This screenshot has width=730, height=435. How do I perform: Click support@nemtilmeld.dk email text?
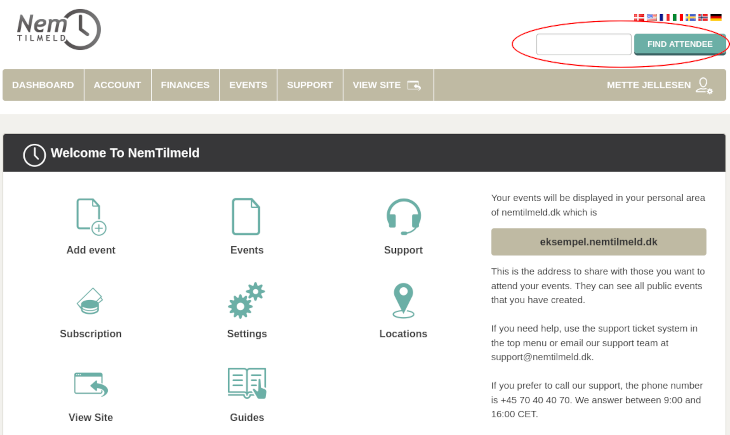(542, 357)
